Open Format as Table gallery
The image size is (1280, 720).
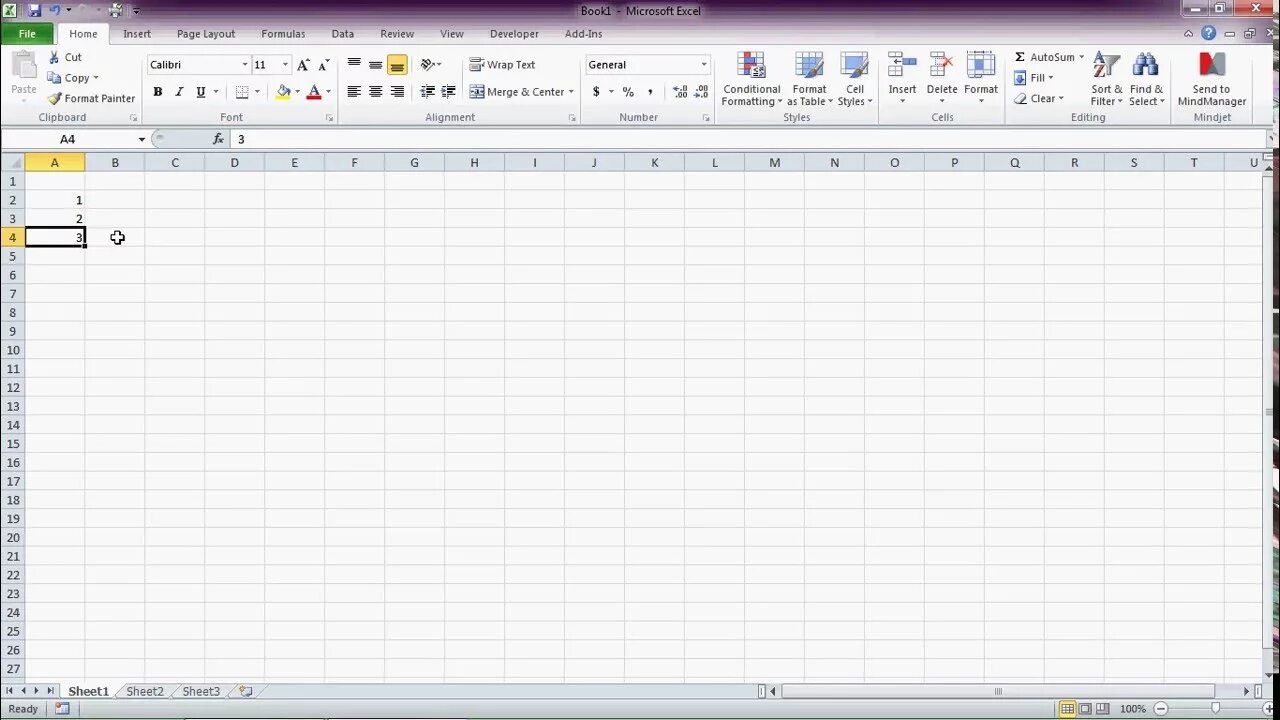tap(809, 79)
